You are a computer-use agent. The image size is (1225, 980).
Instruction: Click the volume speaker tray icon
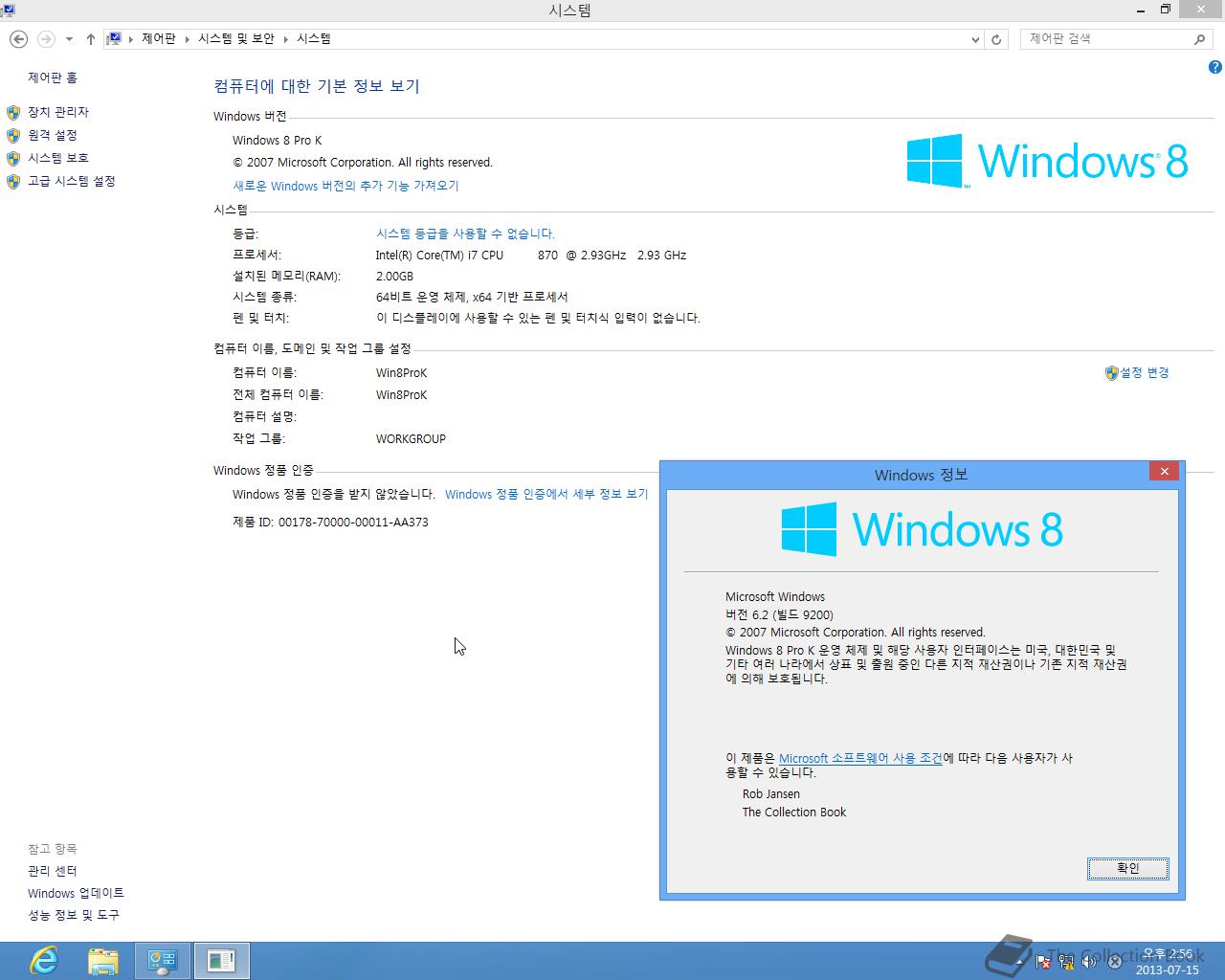pos(1089,962)
